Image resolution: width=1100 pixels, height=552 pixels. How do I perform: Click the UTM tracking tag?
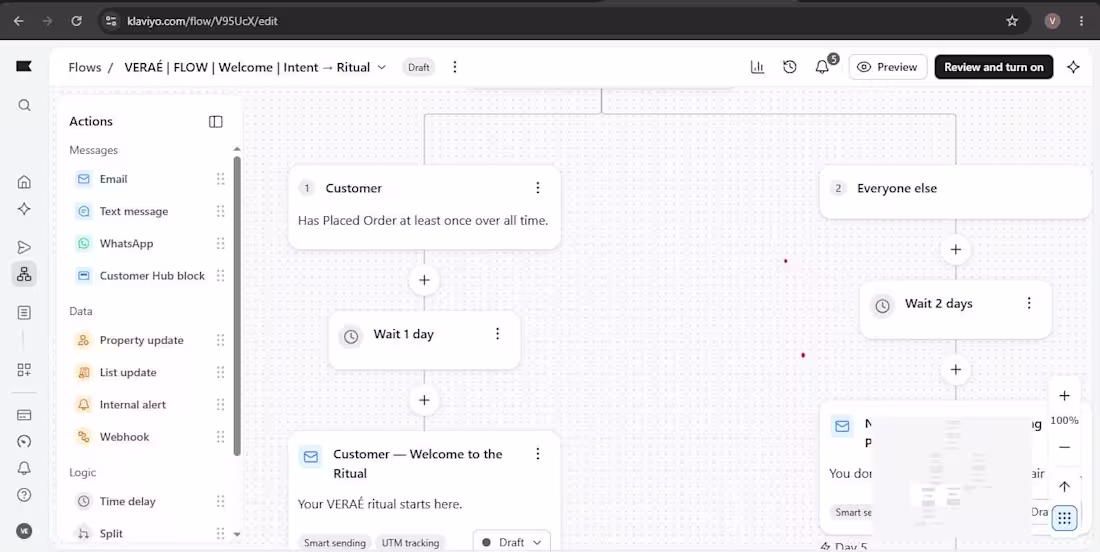(410, 543)
